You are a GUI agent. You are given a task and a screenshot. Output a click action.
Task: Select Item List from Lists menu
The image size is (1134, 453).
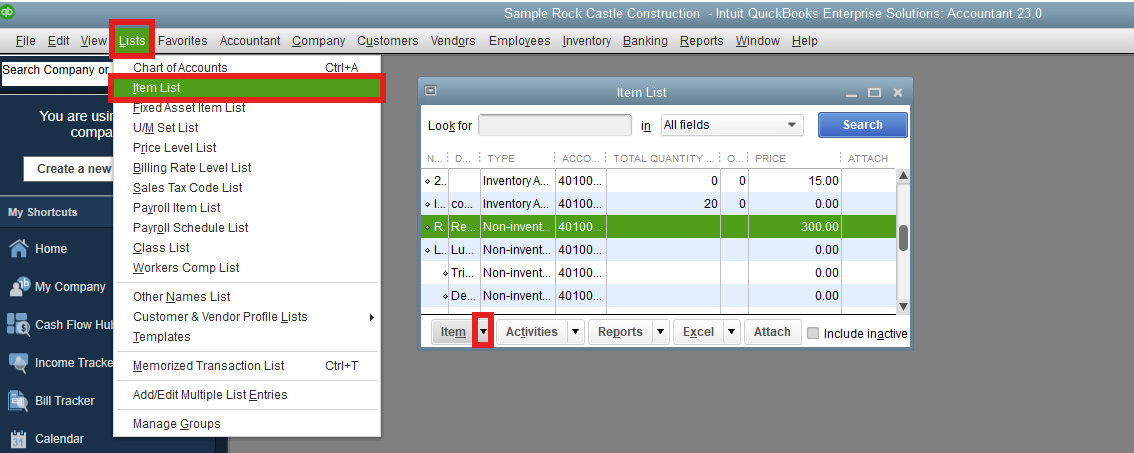(x=245, y=88)
